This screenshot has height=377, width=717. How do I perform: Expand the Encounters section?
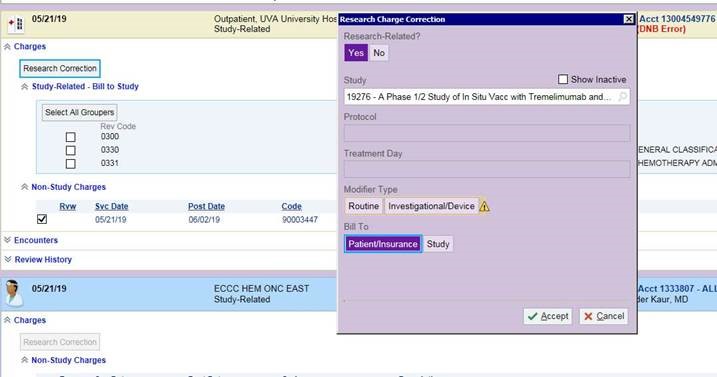(x=7, y=240)
